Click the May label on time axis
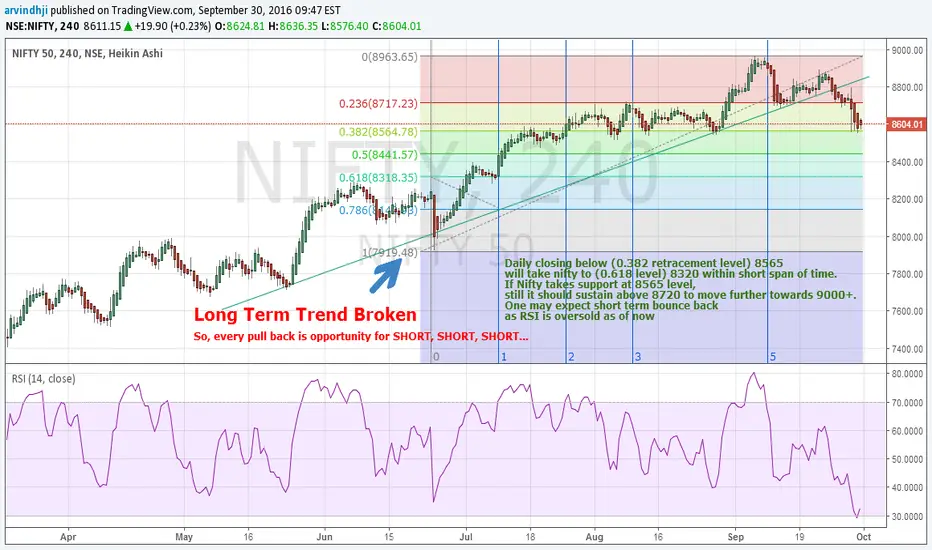The width and height of the screenshot is (932, 550). 184,537
